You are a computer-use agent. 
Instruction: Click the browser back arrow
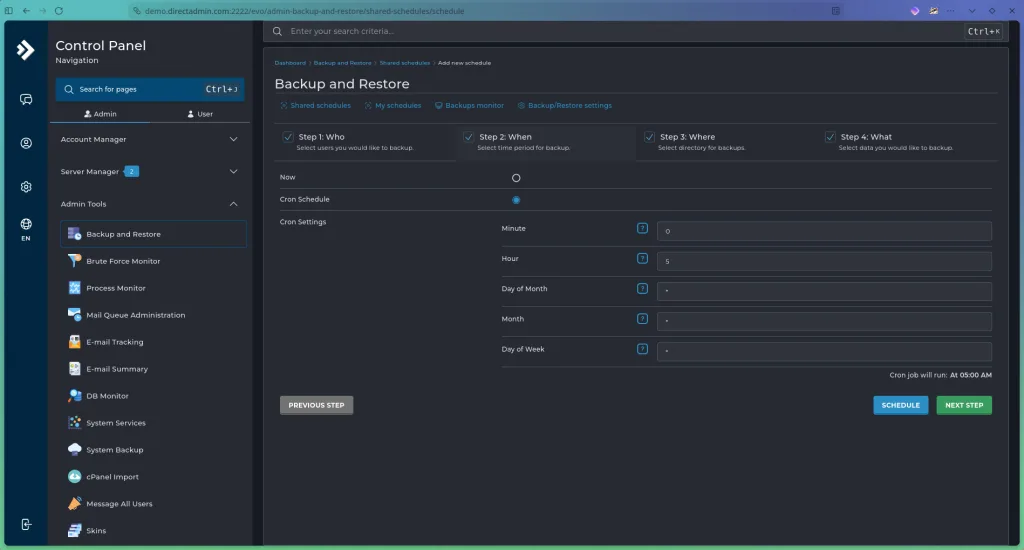point(26,10)
